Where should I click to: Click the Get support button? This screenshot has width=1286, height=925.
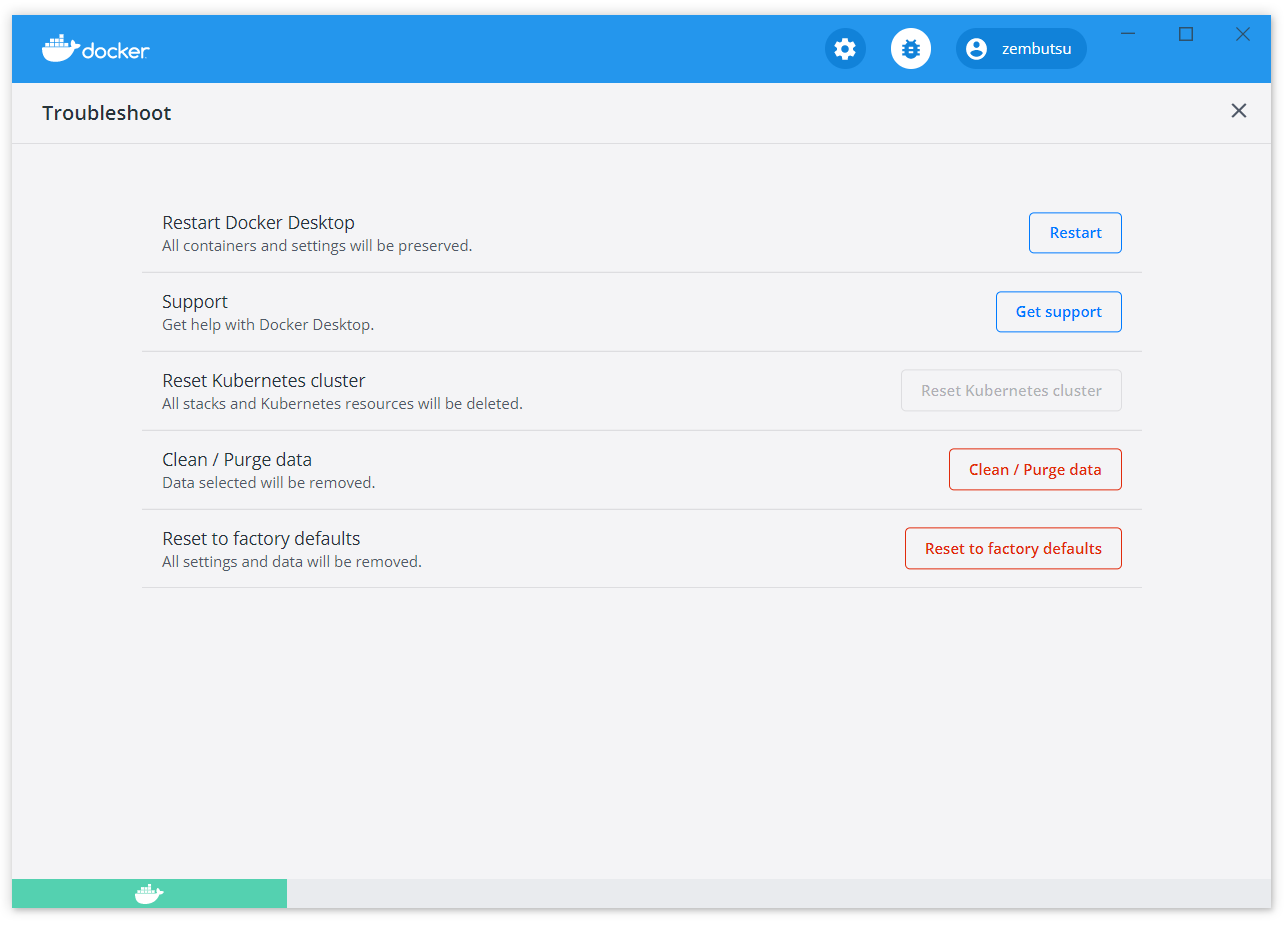click(x=1058, y=312)
